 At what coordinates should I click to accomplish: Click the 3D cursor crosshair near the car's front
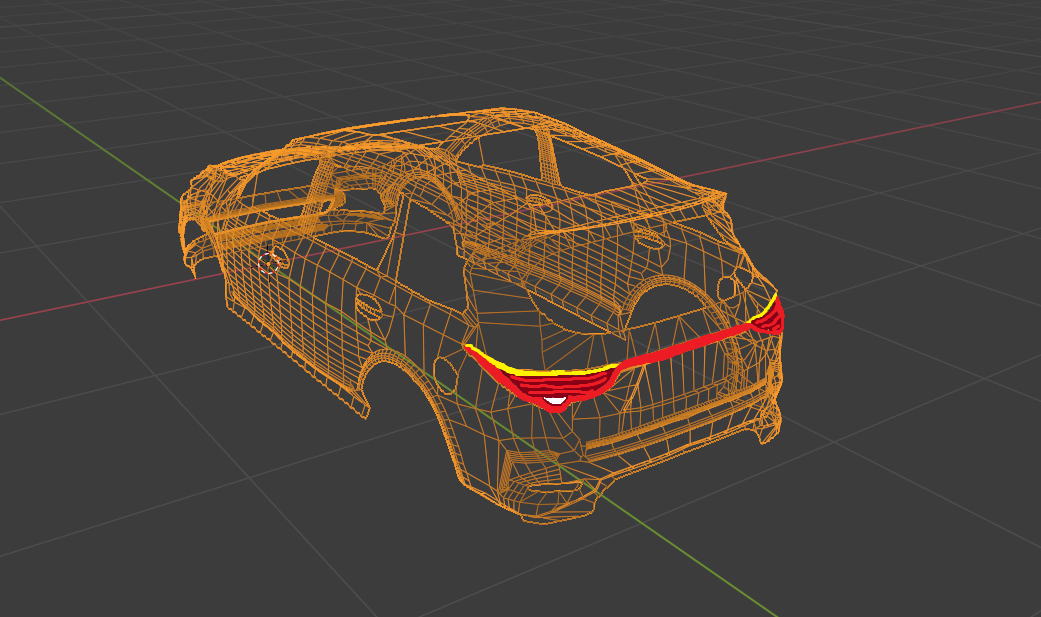point(268,263)
